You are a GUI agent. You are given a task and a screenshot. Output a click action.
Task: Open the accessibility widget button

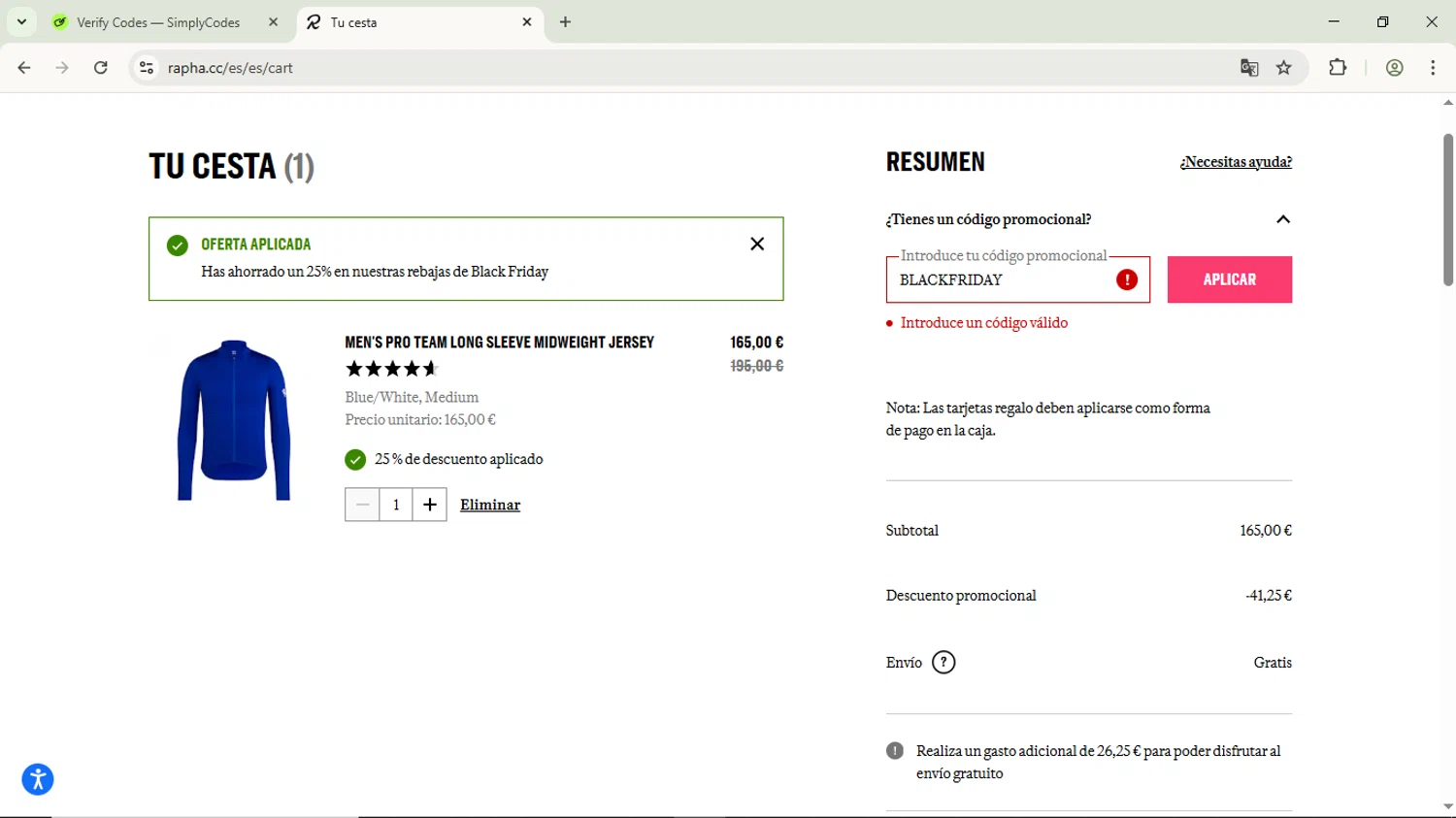point(38,779)
